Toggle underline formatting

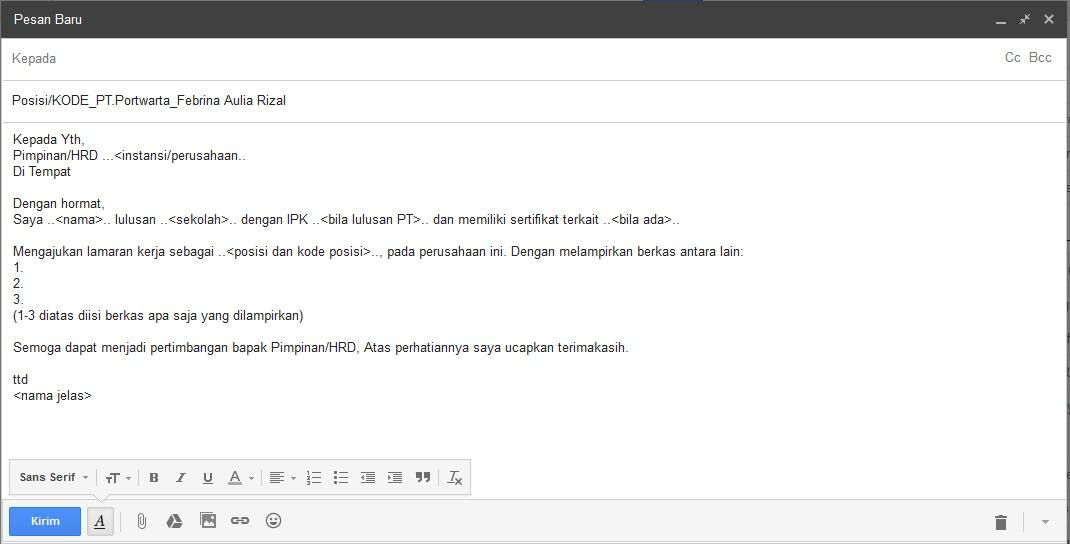(x=207, y=478)
